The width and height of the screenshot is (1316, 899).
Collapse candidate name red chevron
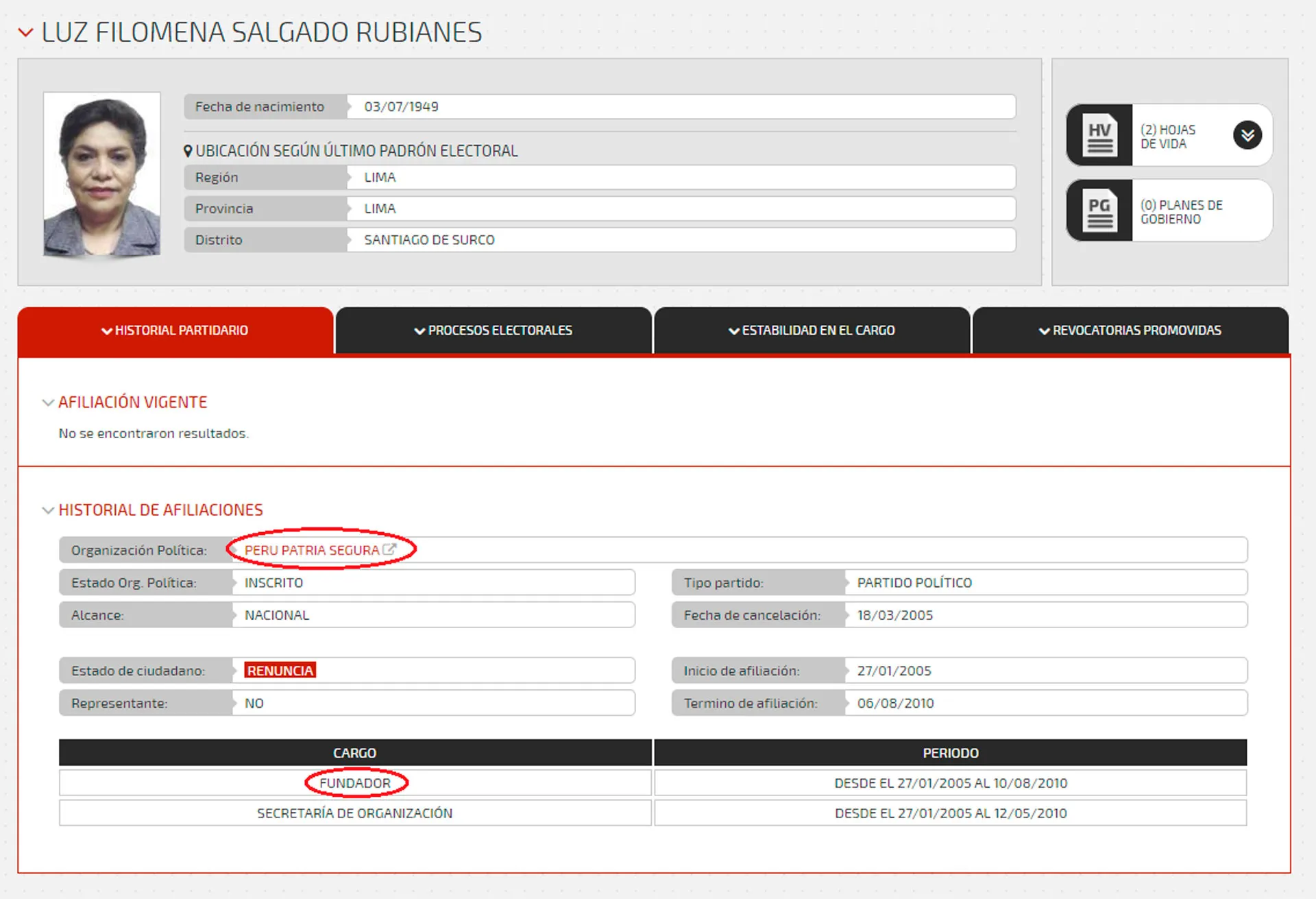click(x=25, y=32)
